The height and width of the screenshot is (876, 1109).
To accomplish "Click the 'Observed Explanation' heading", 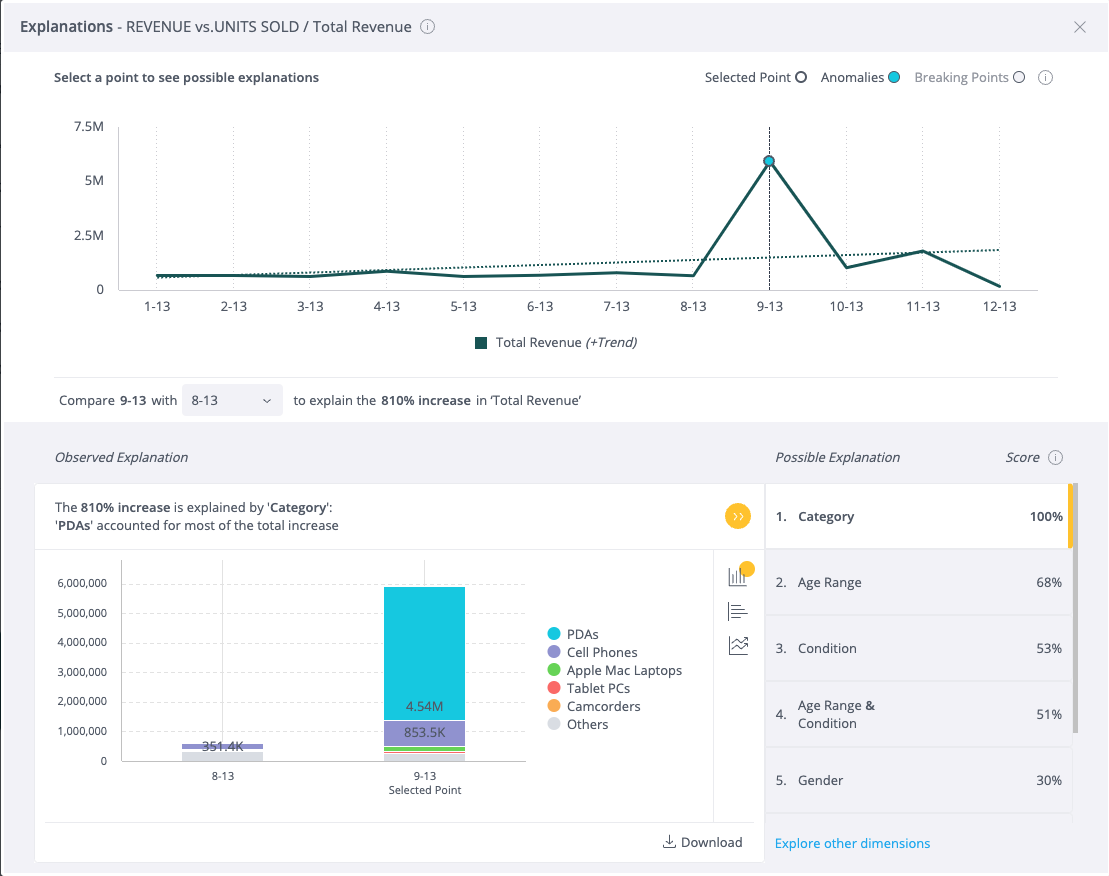I will coord(122,457).
